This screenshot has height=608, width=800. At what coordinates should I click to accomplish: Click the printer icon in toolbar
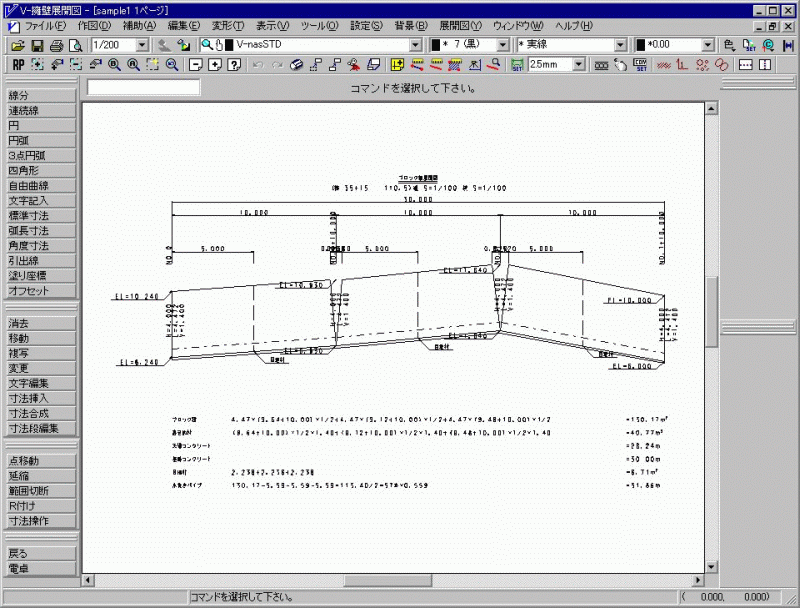click(56, 45)
